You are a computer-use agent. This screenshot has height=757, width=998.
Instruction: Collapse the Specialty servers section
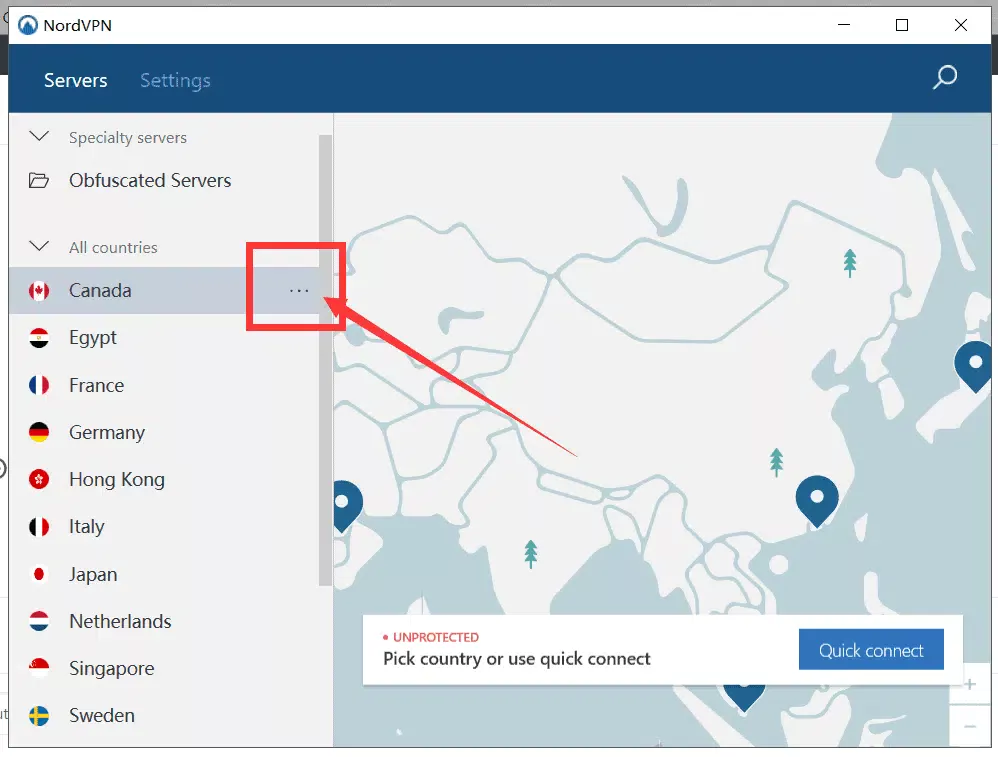(40, 137)
